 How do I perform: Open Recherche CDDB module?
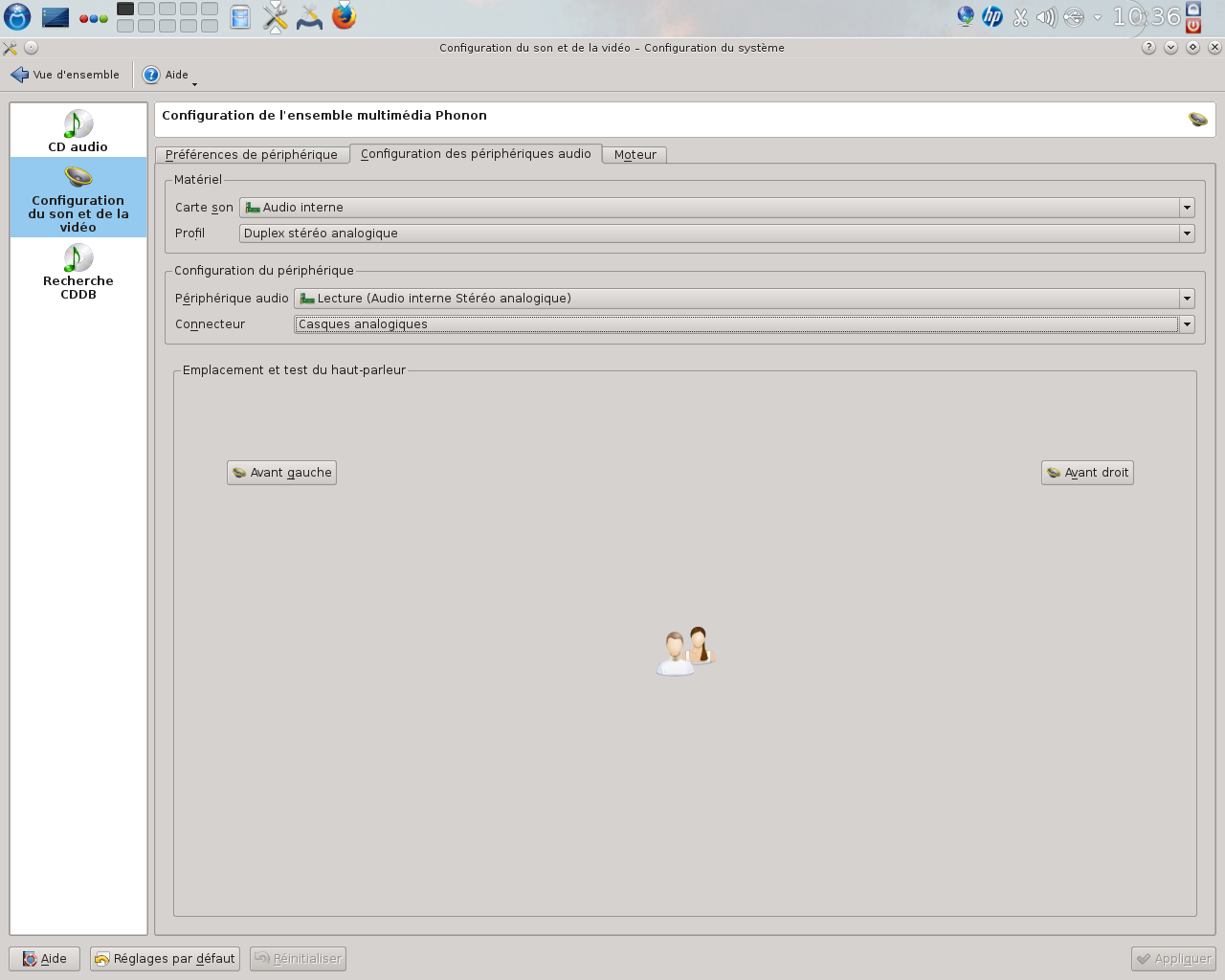78,272
